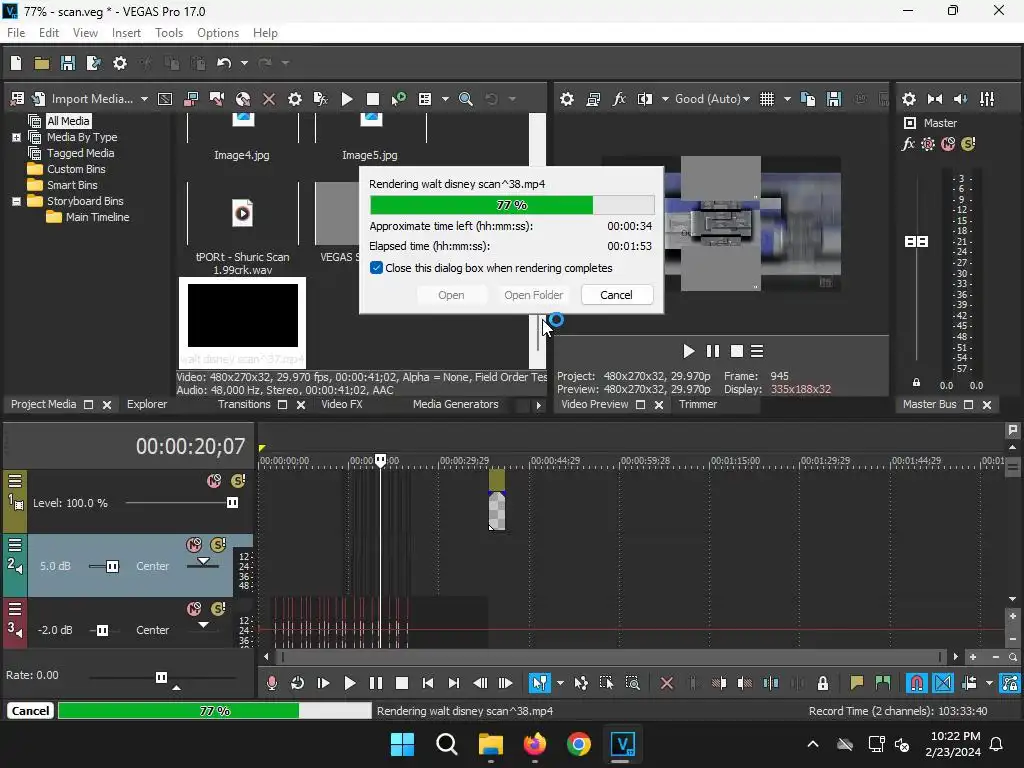The height and width of the screenshot is (768, 1024).
Task: Start media preview in Project Media toolbar
Action: (347, 99)
